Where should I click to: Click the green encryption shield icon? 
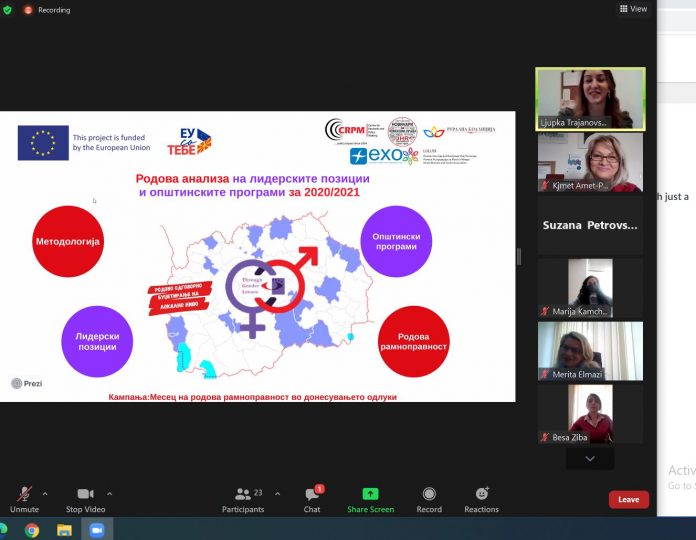tap(9, 10)
